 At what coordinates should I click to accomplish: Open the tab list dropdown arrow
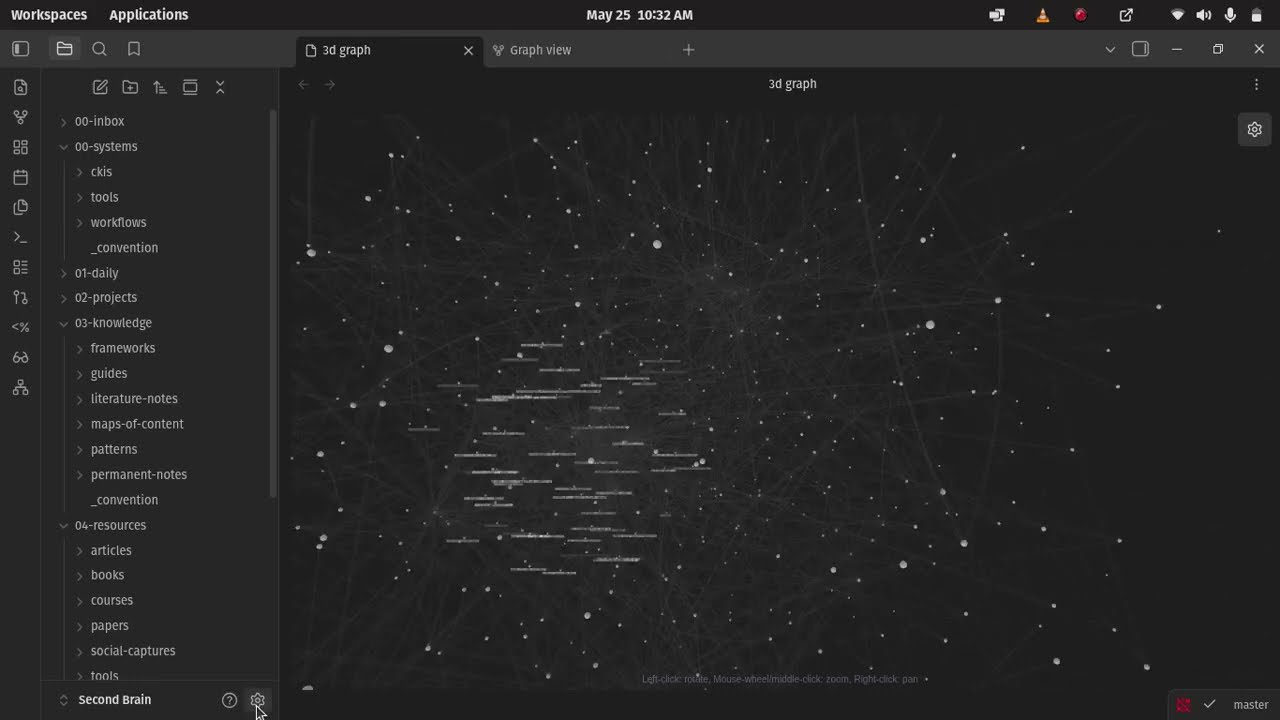click(x=1110, y=49)
